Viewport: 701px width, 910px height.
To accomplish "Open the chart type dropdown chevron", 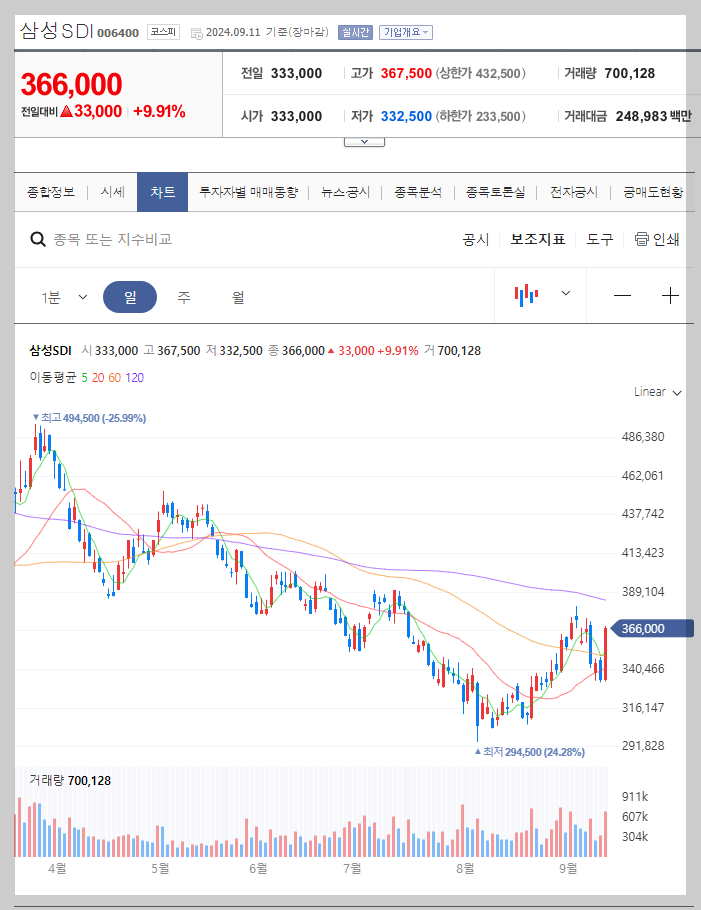I will 565,294.
